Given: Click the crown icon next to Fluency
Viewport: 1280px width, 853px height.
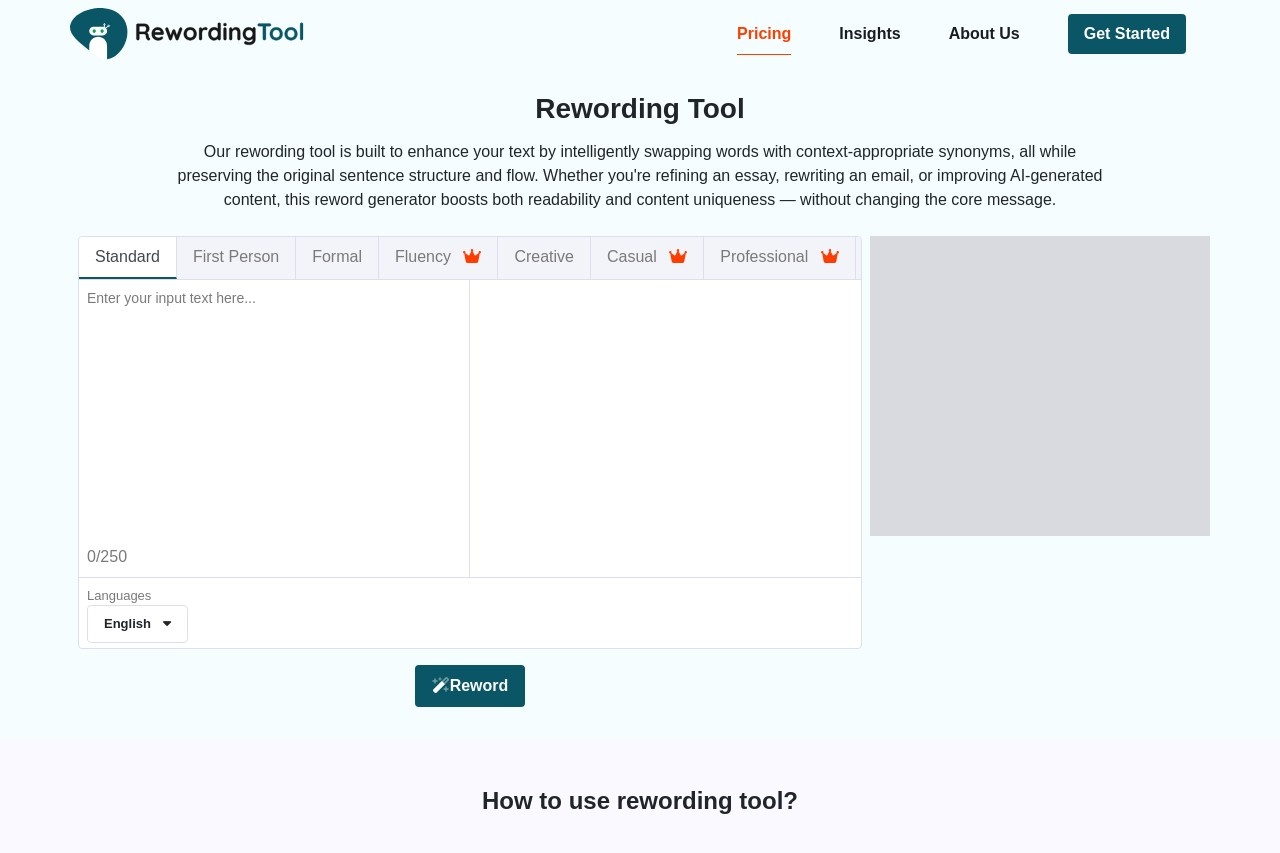Looking at the screenshot, I should (x=472, y=257).
